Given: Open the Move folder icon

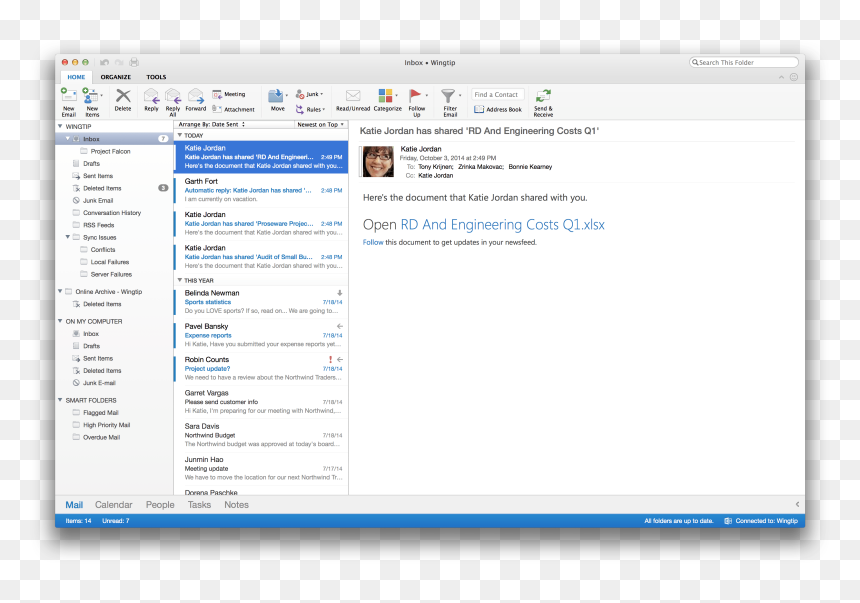Looking at the screenshot, I should 276,97.
